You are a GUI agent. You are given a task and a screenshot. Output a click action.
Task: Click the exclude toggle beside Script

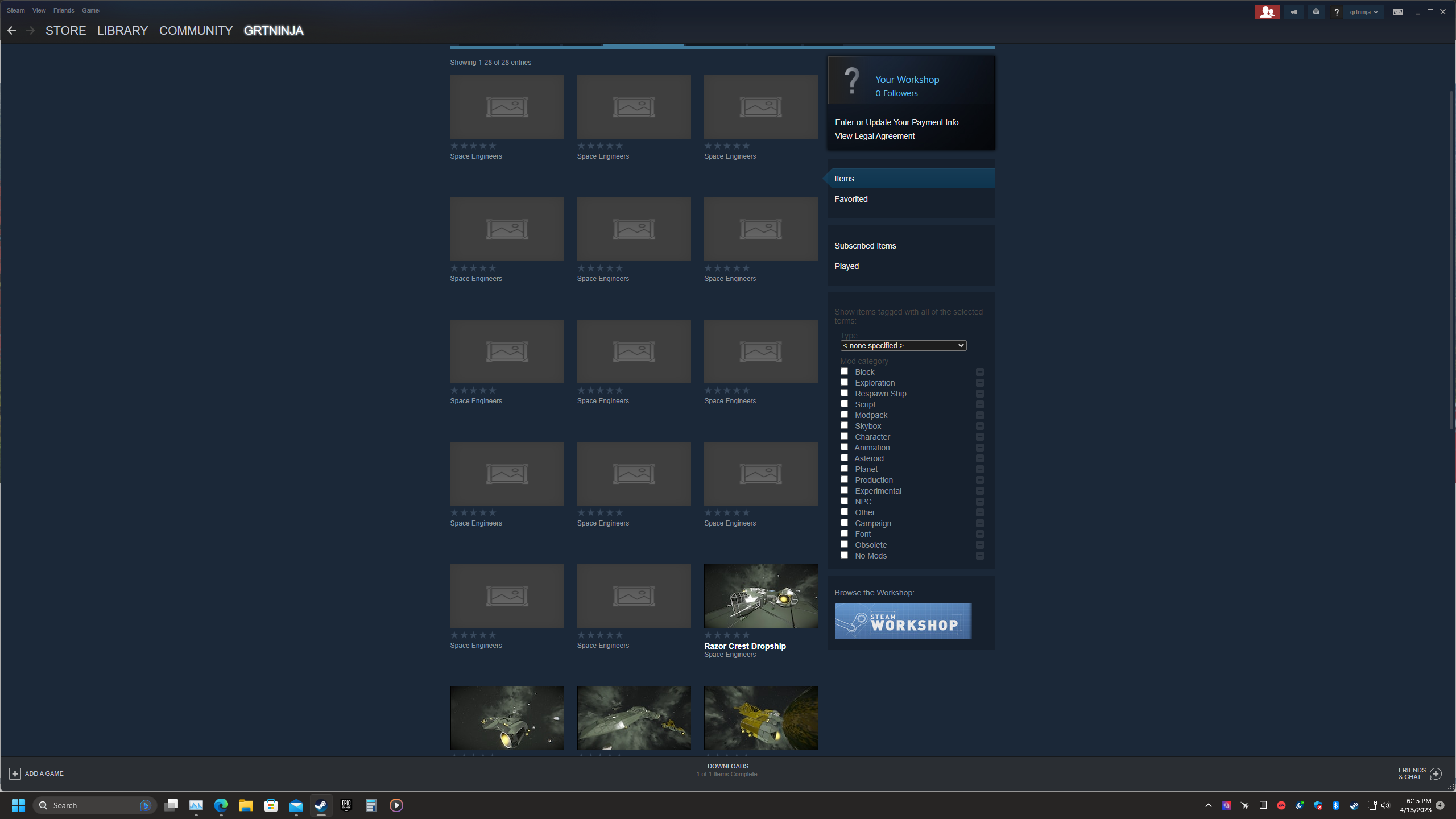tap(979, 404)
